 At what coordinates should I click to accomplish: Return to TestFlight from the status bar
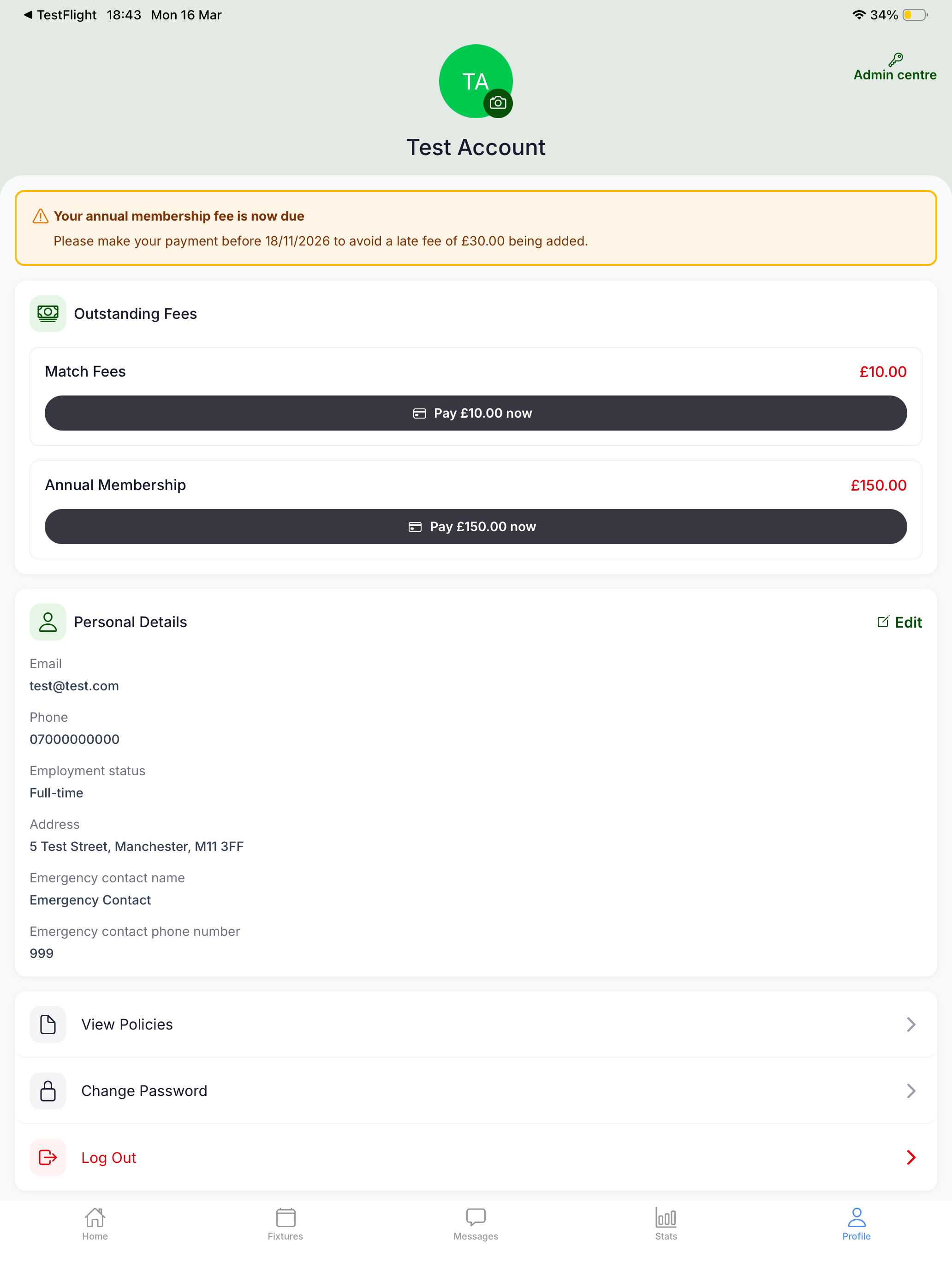tap(59, 15)
